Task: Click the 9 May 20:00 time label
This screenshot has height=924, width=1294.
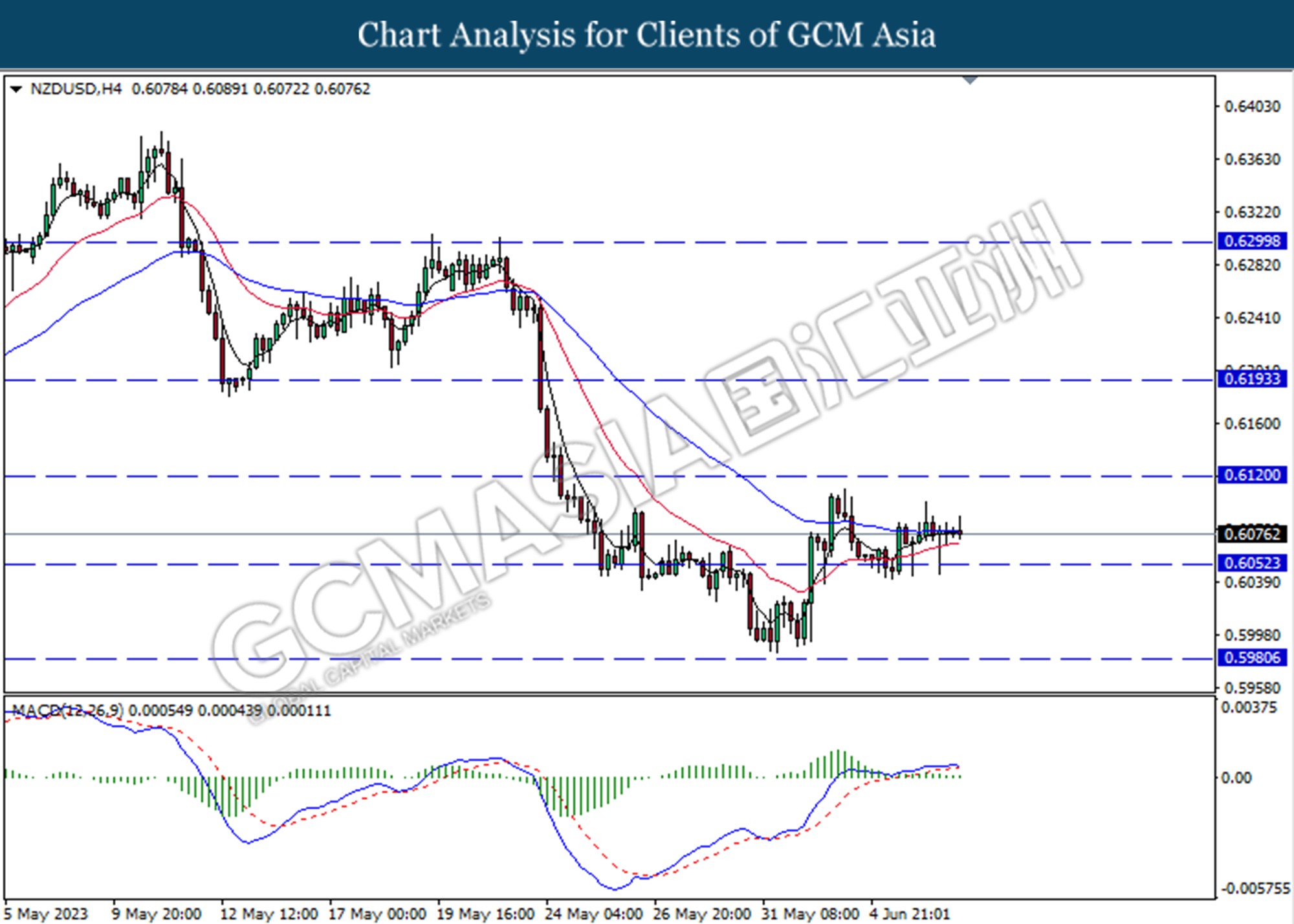Action: [157, 914]
